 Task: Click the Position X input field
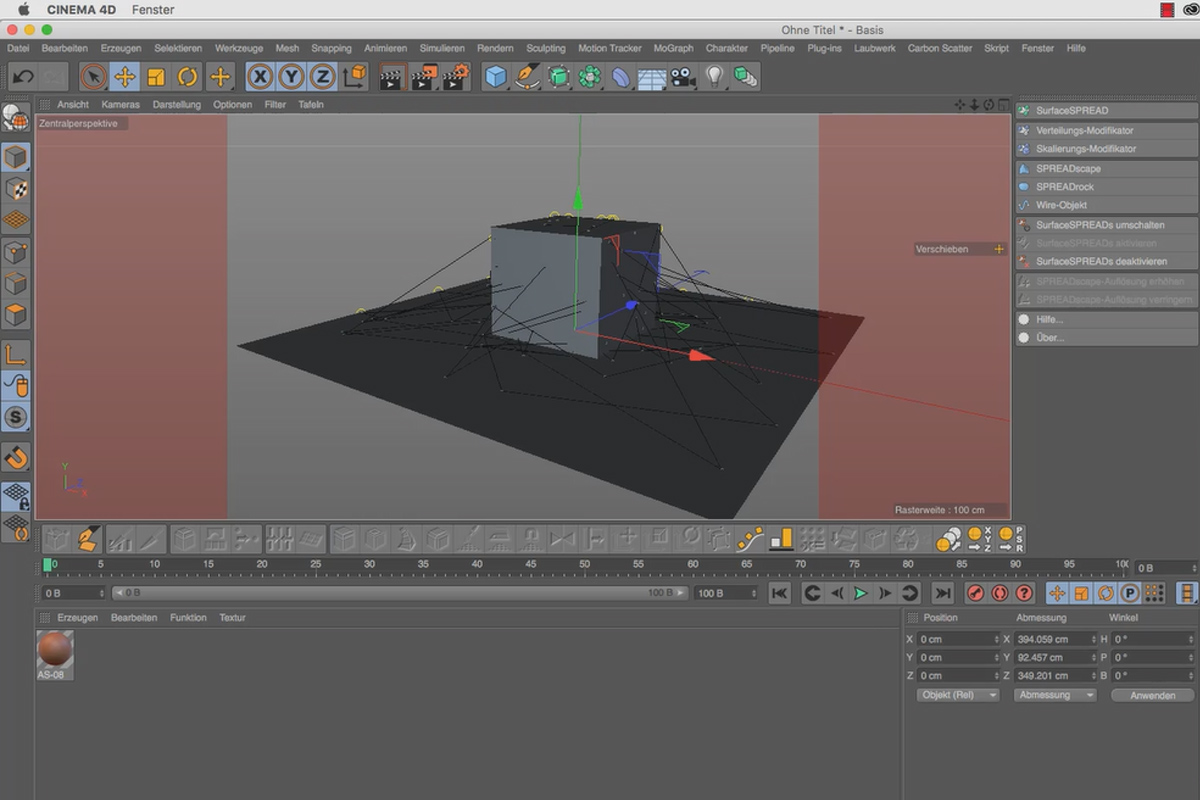(x=959, y=639)
